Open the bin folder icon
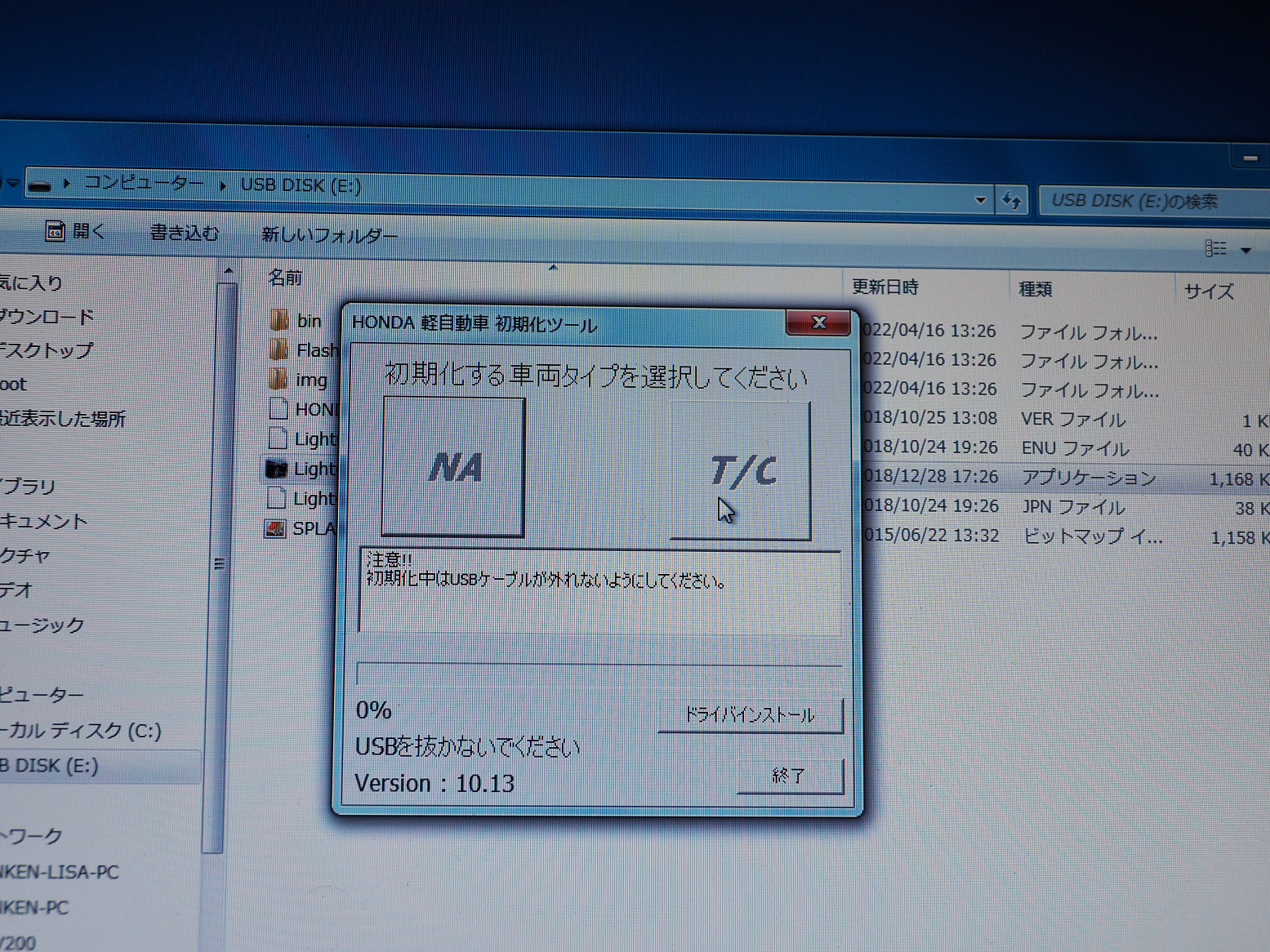This screenshot has height=952, width=1270. pos(279,320)
